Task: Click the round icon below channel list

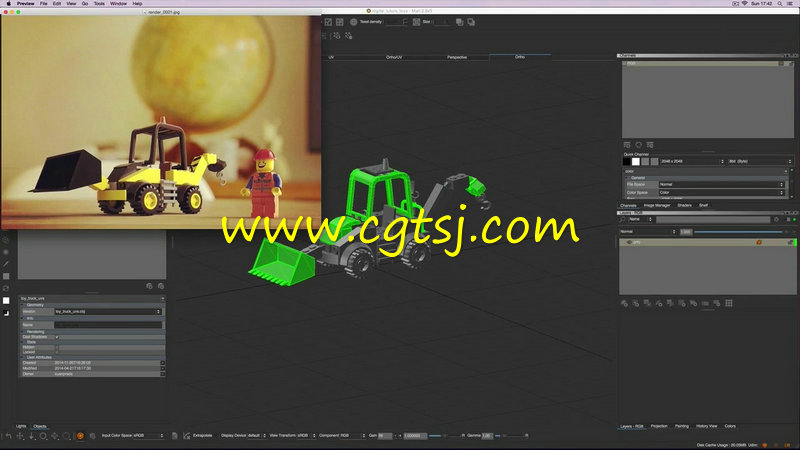Action: click(x=638, y=145)
